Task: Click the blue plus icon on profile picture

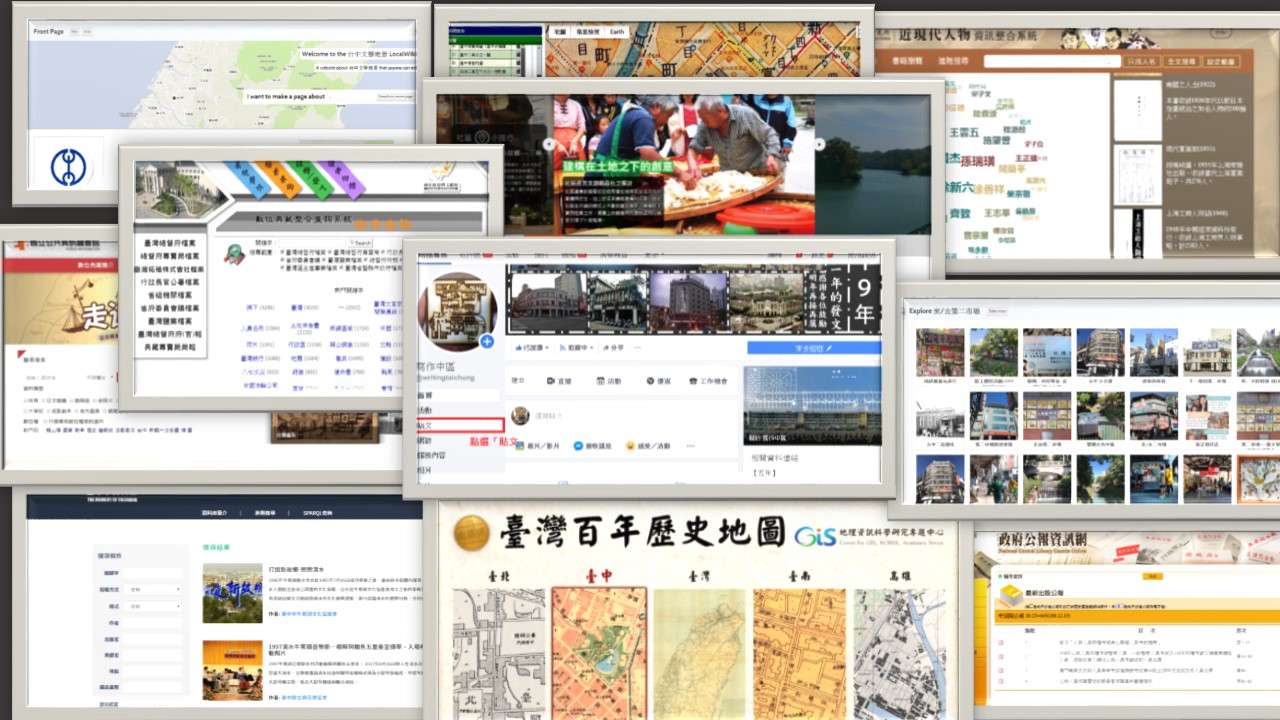Action: point(486,341)
